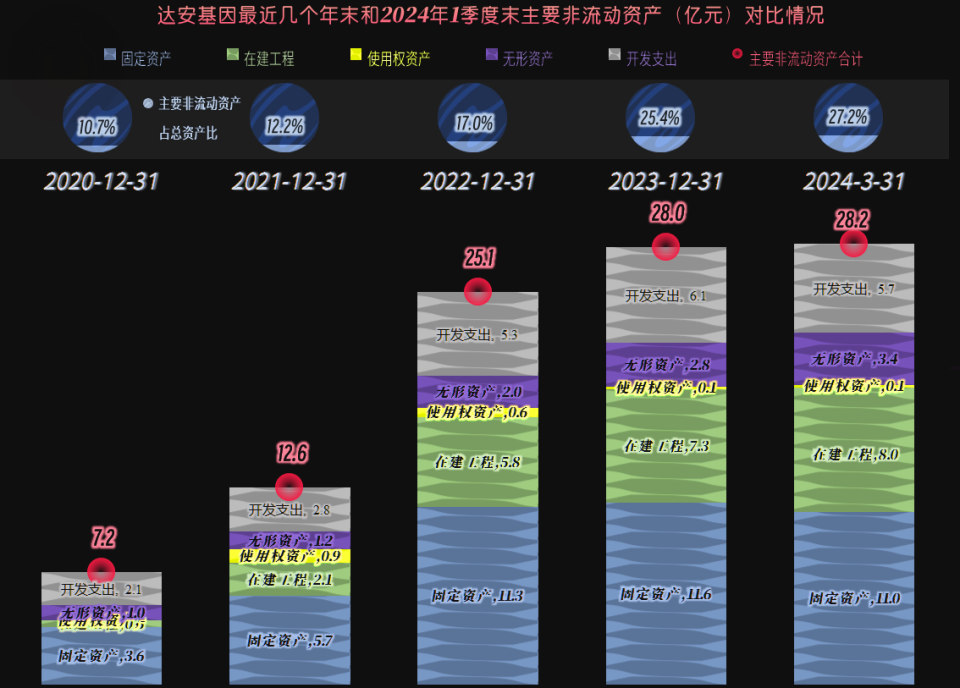Click the 无形资产 purple legend swatch
This screenshot has width=960, height=688.
(x=492, y=54)
